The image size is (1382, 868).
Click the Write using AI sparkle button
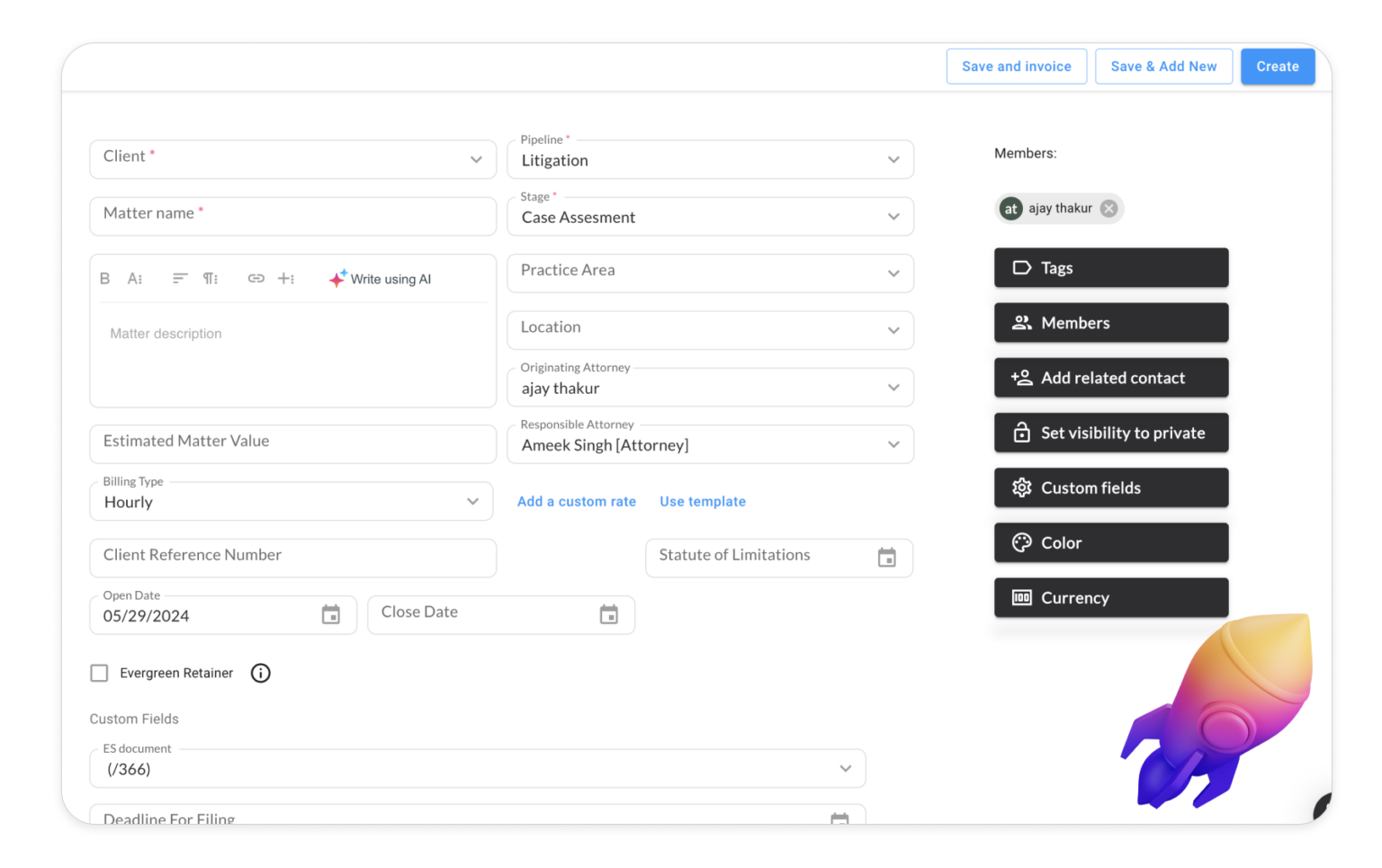[381, 279]
